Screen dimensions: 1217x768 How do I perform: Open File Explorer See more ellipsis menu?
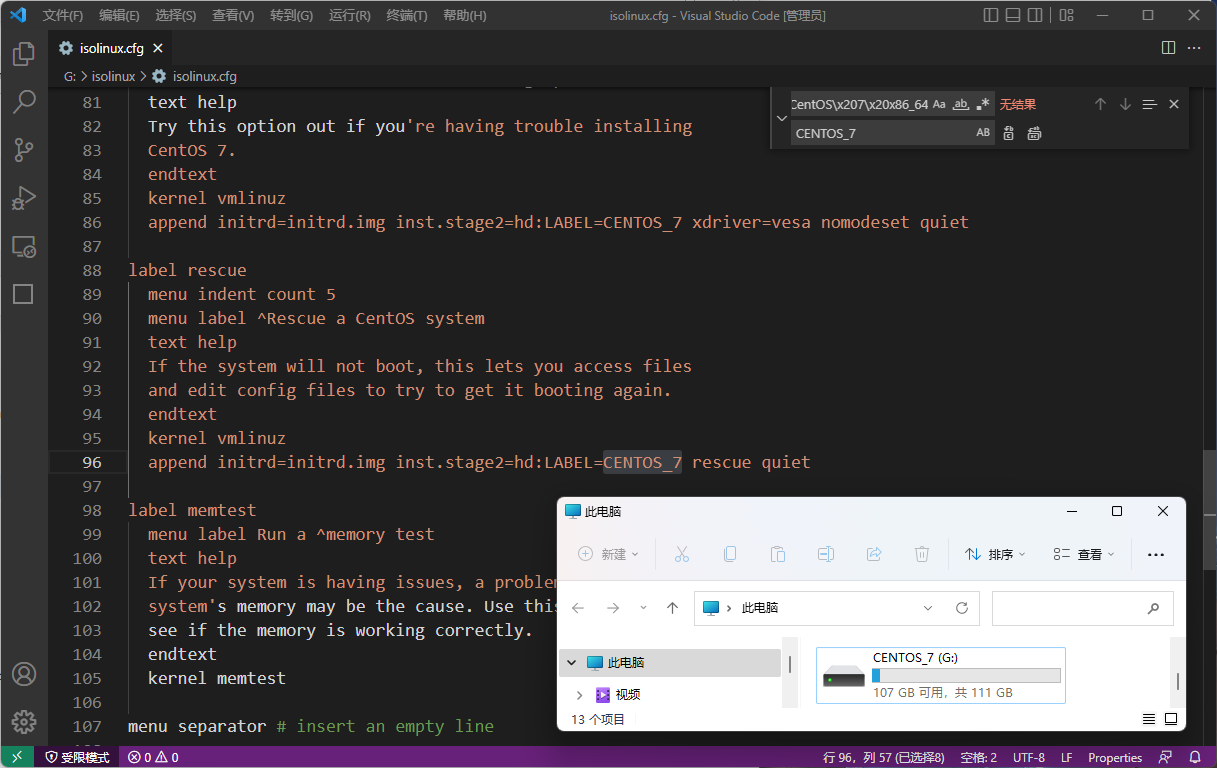click(1156, 554)
